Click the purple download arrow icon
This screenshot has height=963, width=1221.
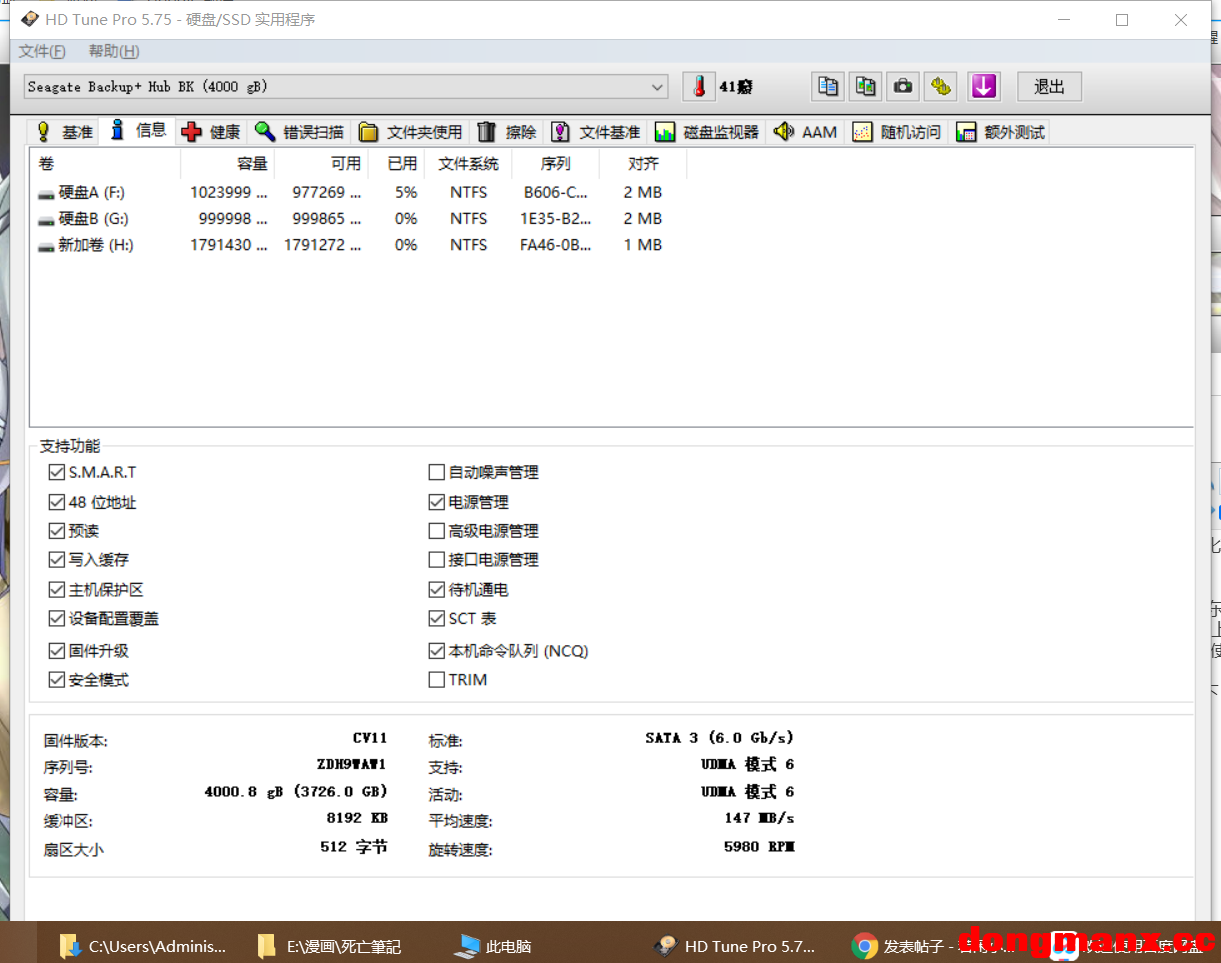984,87
